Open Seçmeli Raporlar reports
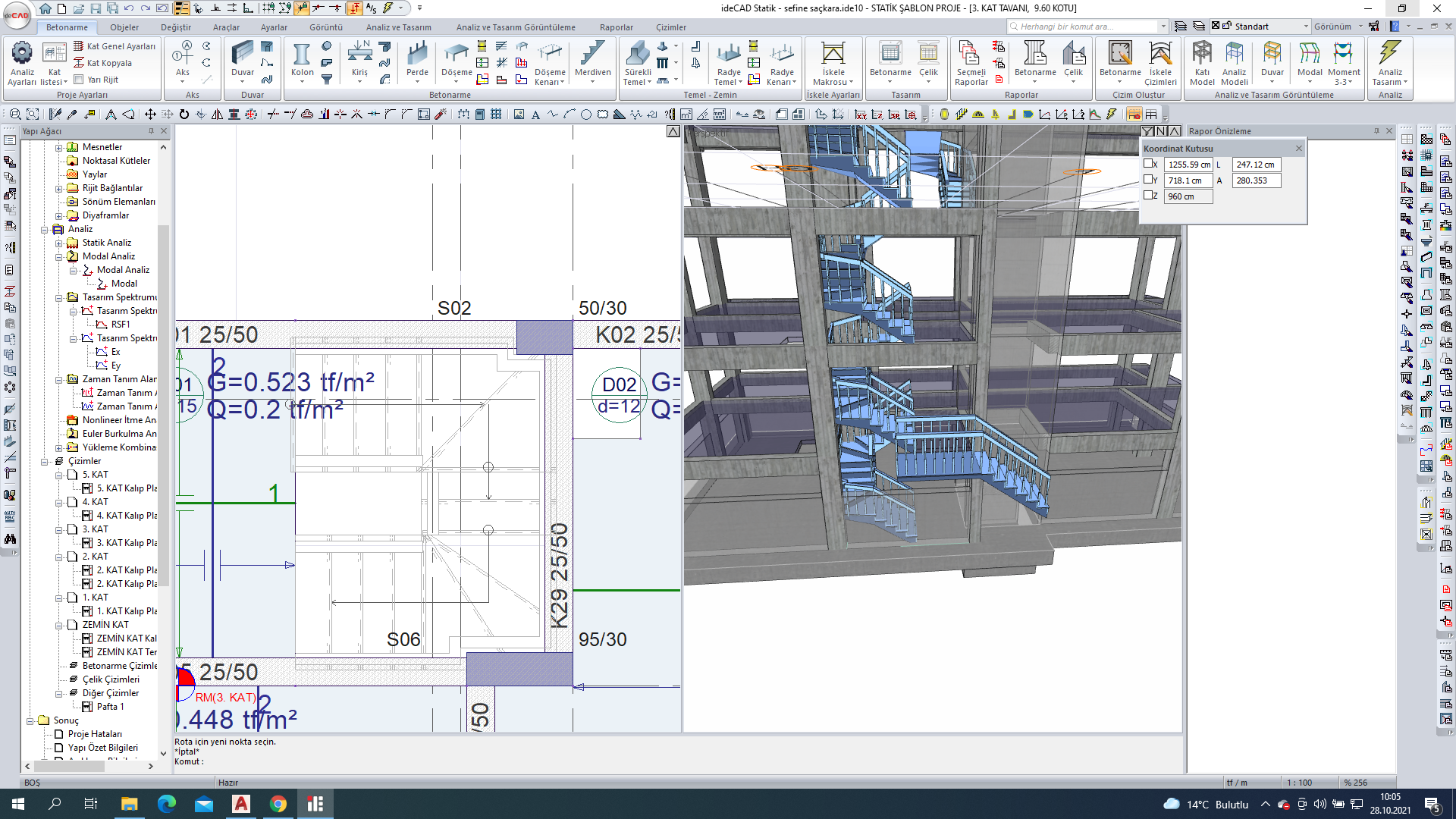Image resolution: width=1456 pixels, height=819 pixels. [x=971, y=63]
